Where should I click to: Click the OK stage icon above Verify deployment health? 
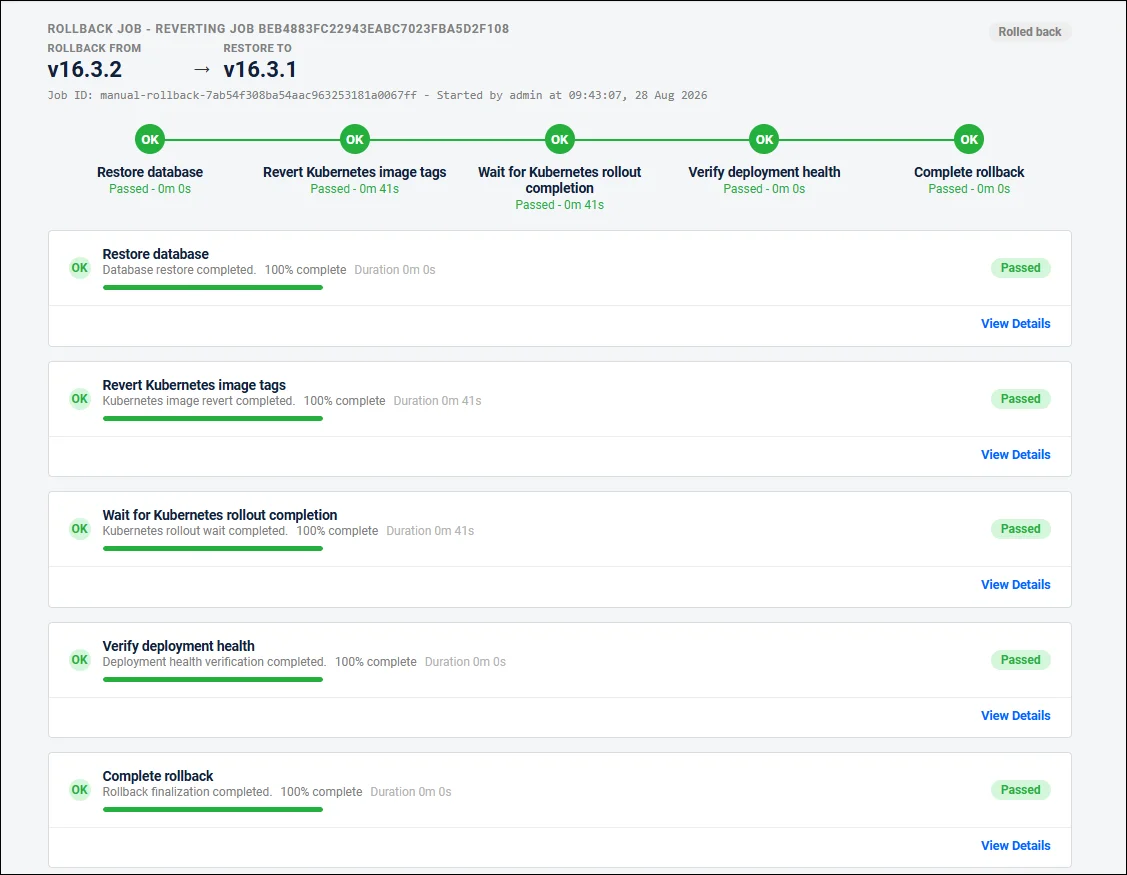click(x=764, y=139)
